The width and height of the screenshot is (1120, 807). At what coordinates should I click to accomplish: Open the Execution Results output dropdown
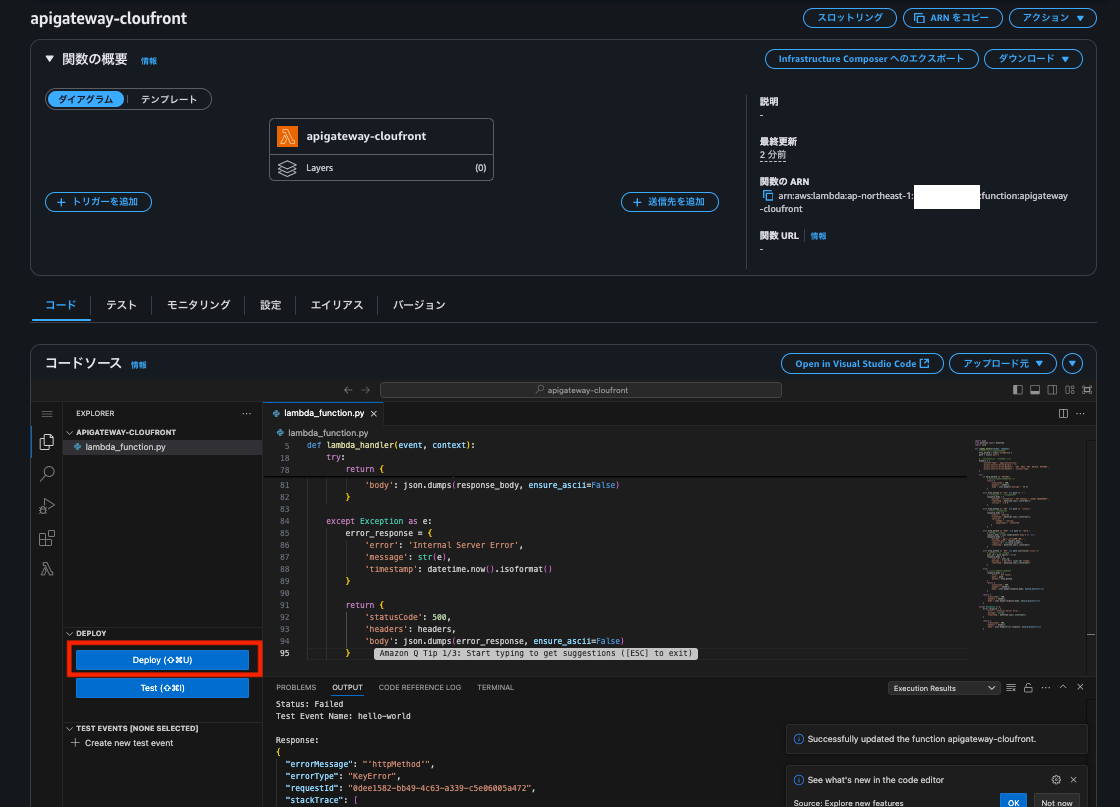pos(944,688)
